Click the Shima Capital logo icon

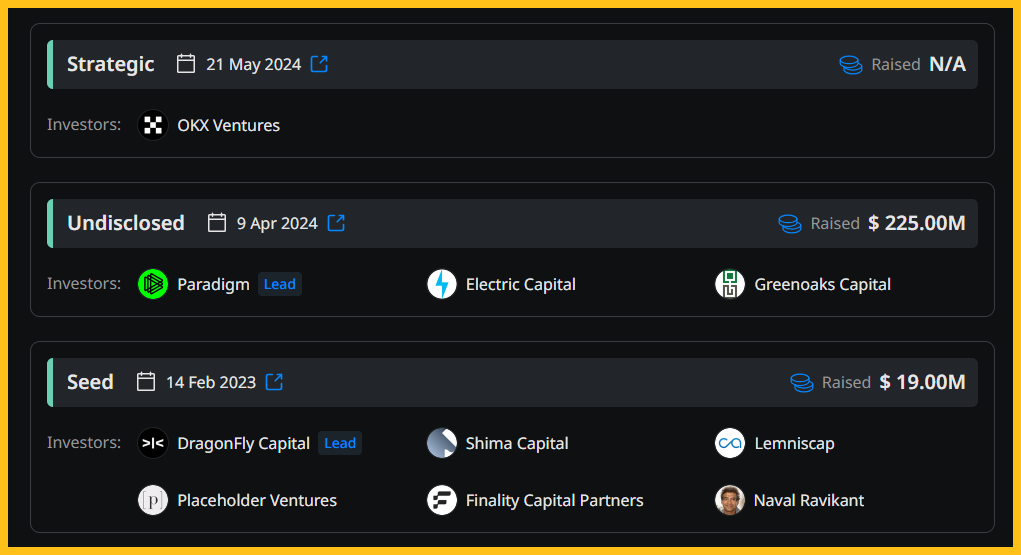441,443
